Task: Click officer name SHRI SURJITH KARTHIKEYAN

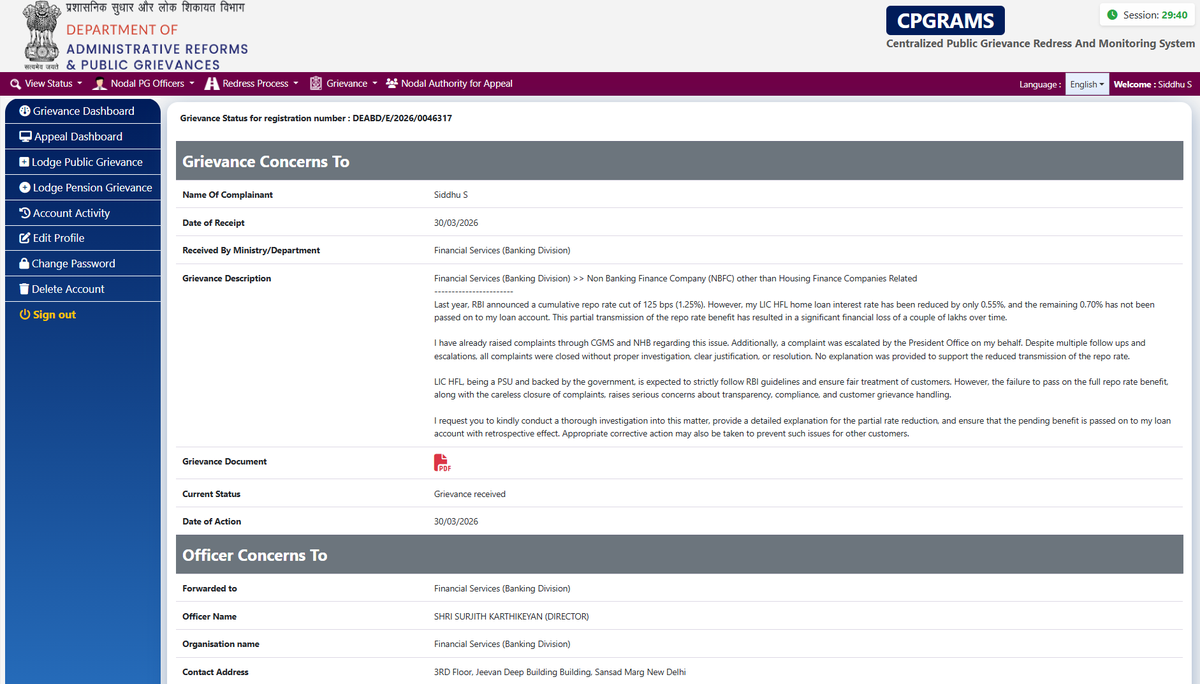Action: [x=511, y=617]
